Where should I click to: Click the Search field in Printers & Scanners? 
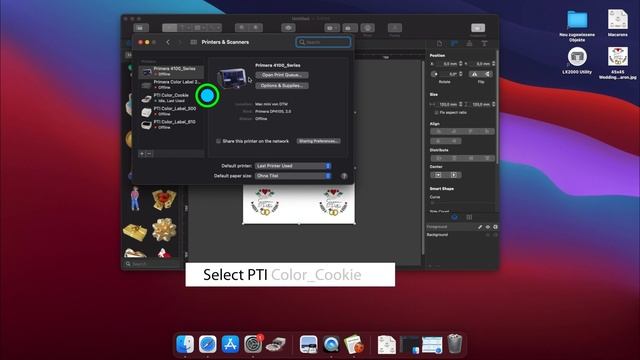click(323, 42)
